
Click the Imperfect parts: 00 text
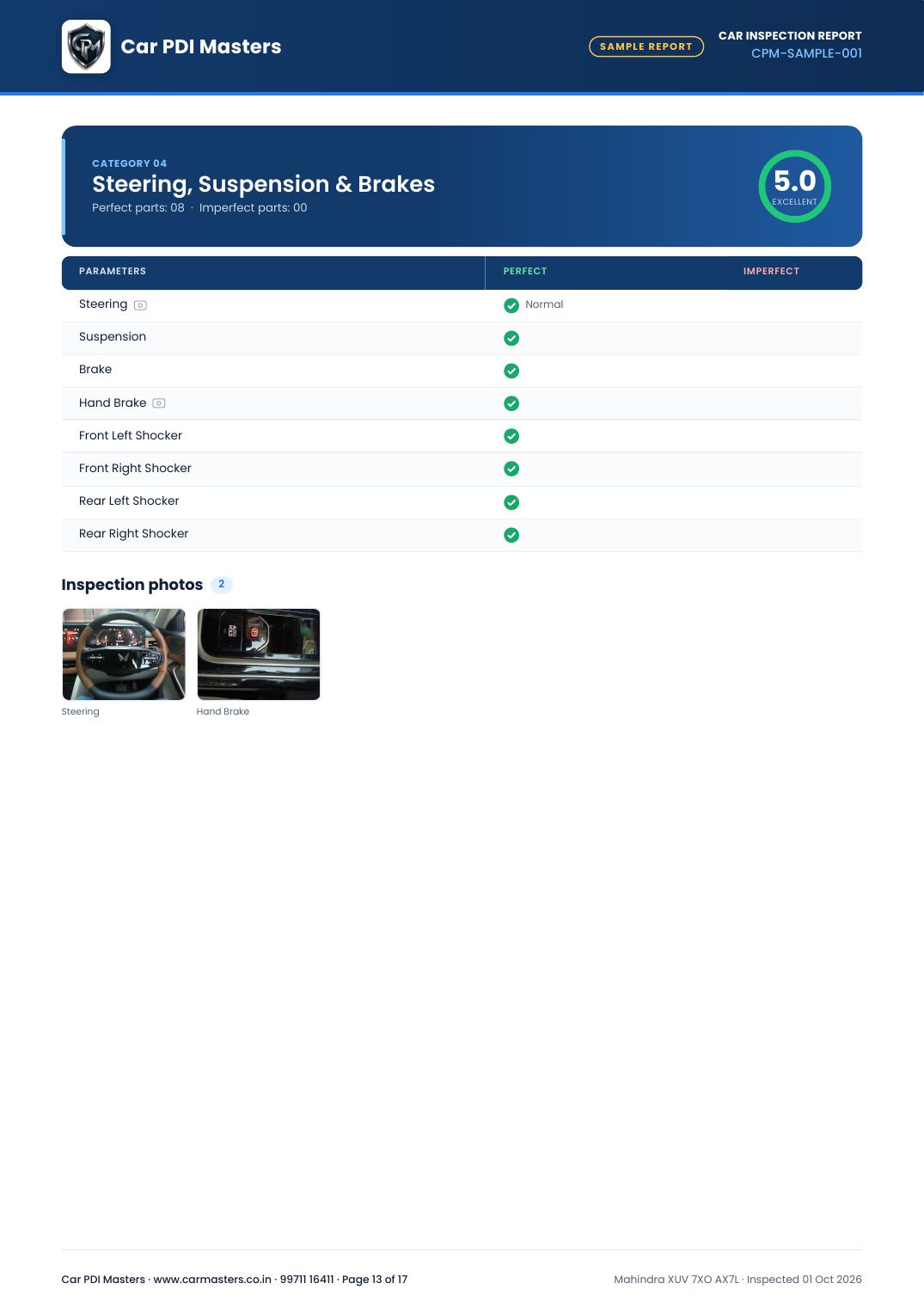pyautogui.click(x=253, y=207)
